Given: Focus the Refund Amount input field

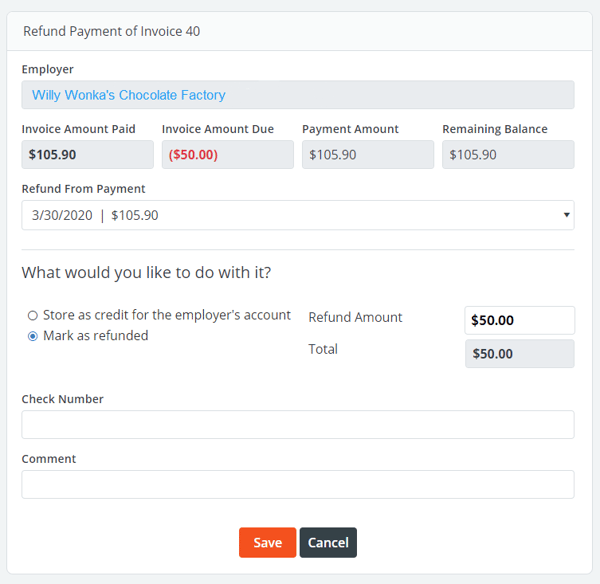Looking at the screenshot, I should tap(519, 320).
